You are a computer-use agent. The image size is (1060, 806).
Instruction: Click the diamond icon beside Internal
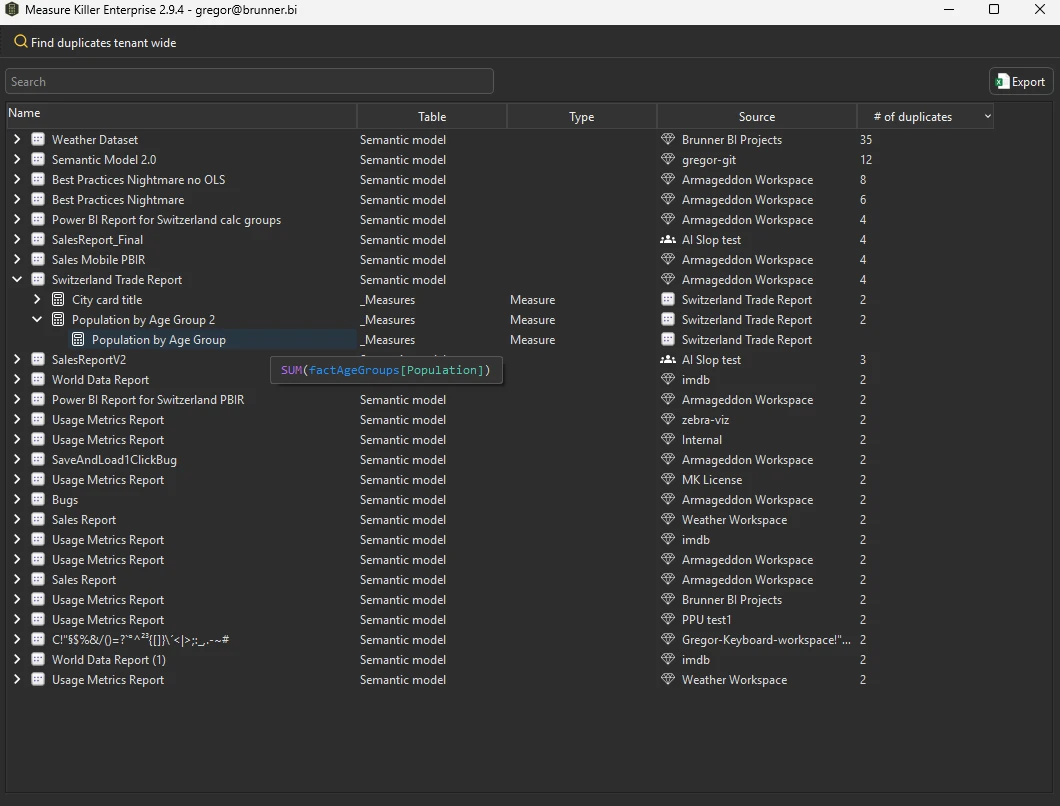(x=668, y=440)
